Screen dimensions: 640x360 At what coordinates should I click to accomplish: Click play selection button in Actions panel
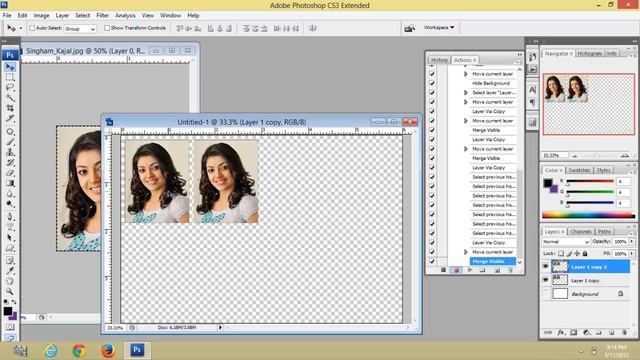pyautogui.click(x=470, y=270)
